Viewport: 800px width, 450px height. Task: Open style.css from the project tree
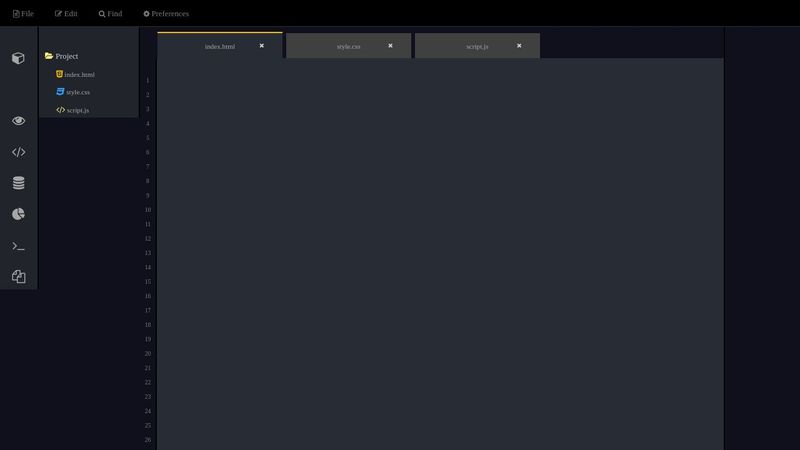[x=77, y=92]
